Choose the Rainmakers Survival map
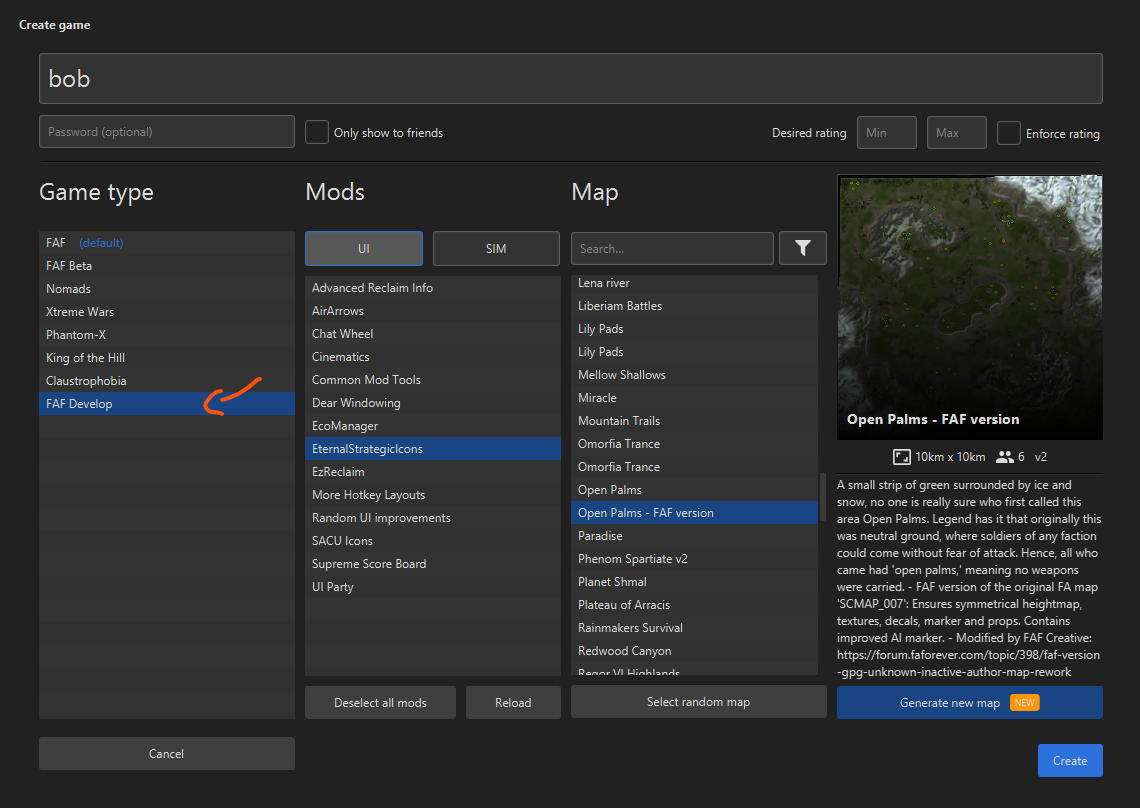 tap(694, 628)
